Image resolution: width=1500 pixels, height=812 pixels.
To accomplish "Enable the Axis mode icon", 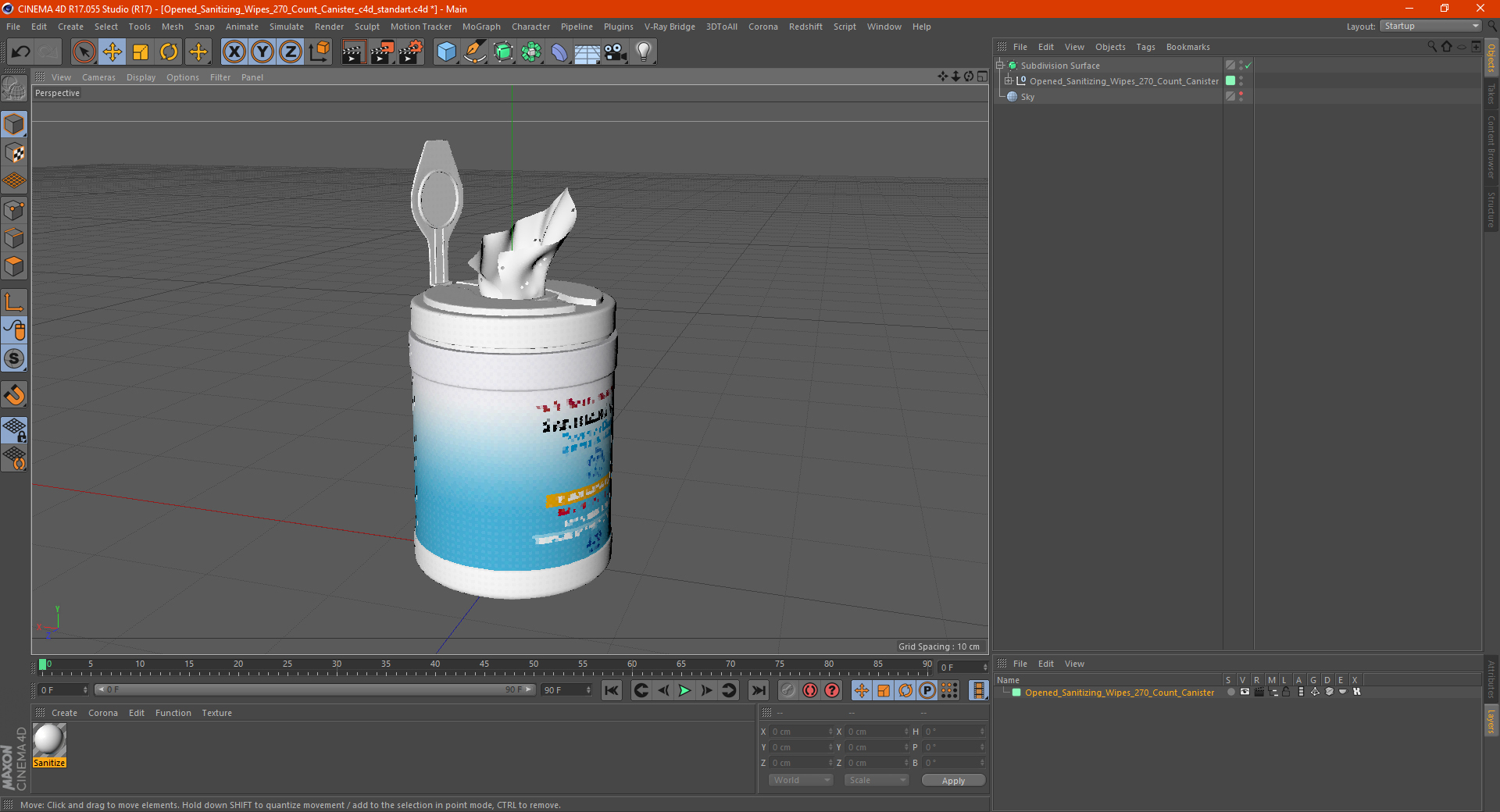I will coord(14,302).
